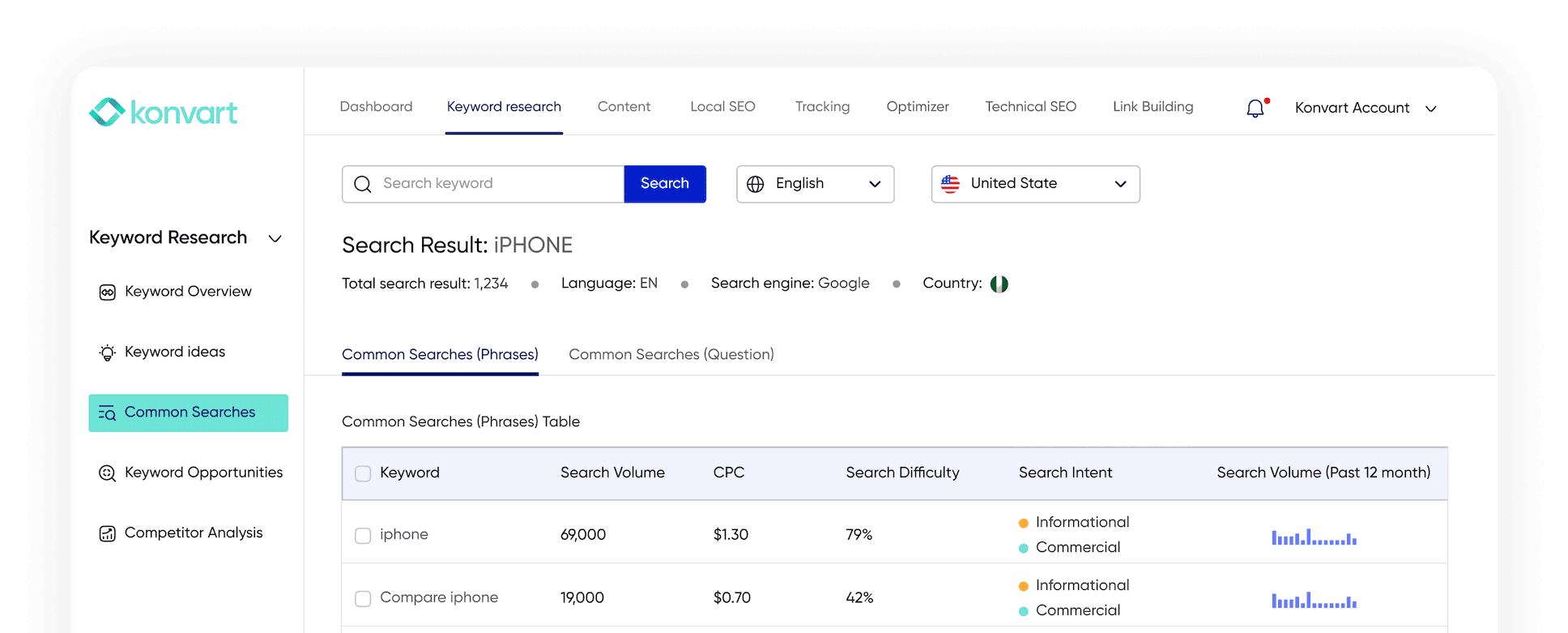The image size is (1568, 633).
Task: Click the iphone row volume trend chart
Action: click(1314, 537)
